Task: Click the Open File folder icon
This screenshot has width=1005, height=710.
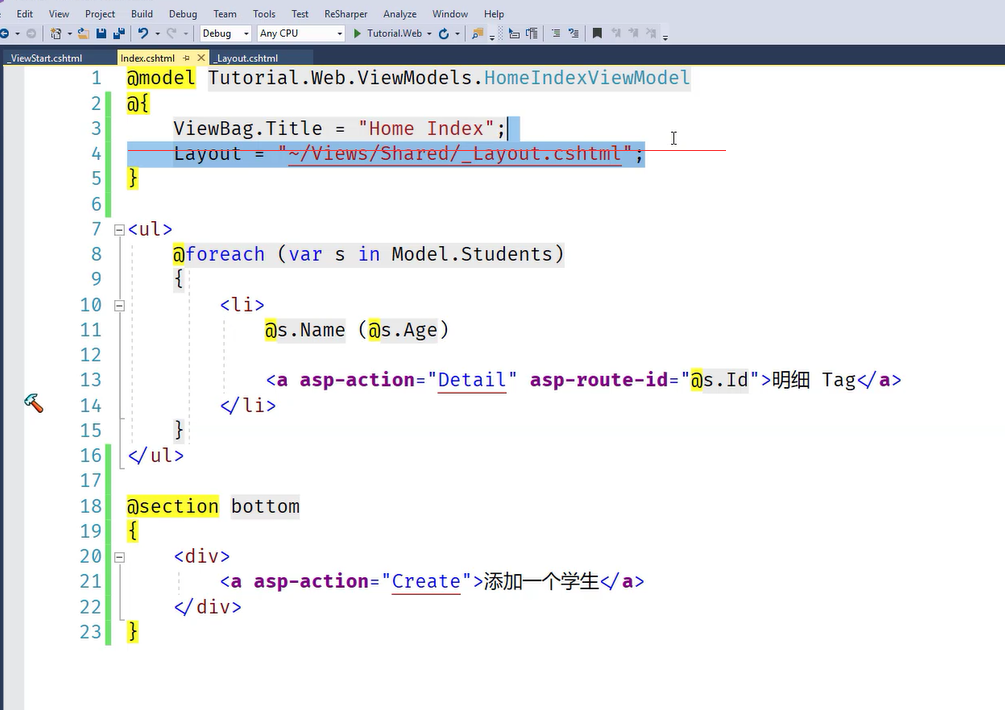Action: pyautogui.click(x=85, y=34)
